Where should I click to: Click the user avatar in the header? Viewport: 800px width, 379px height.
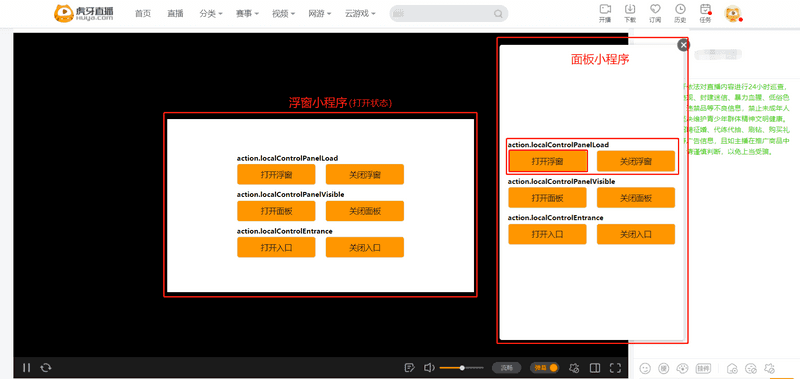point(733,14)
